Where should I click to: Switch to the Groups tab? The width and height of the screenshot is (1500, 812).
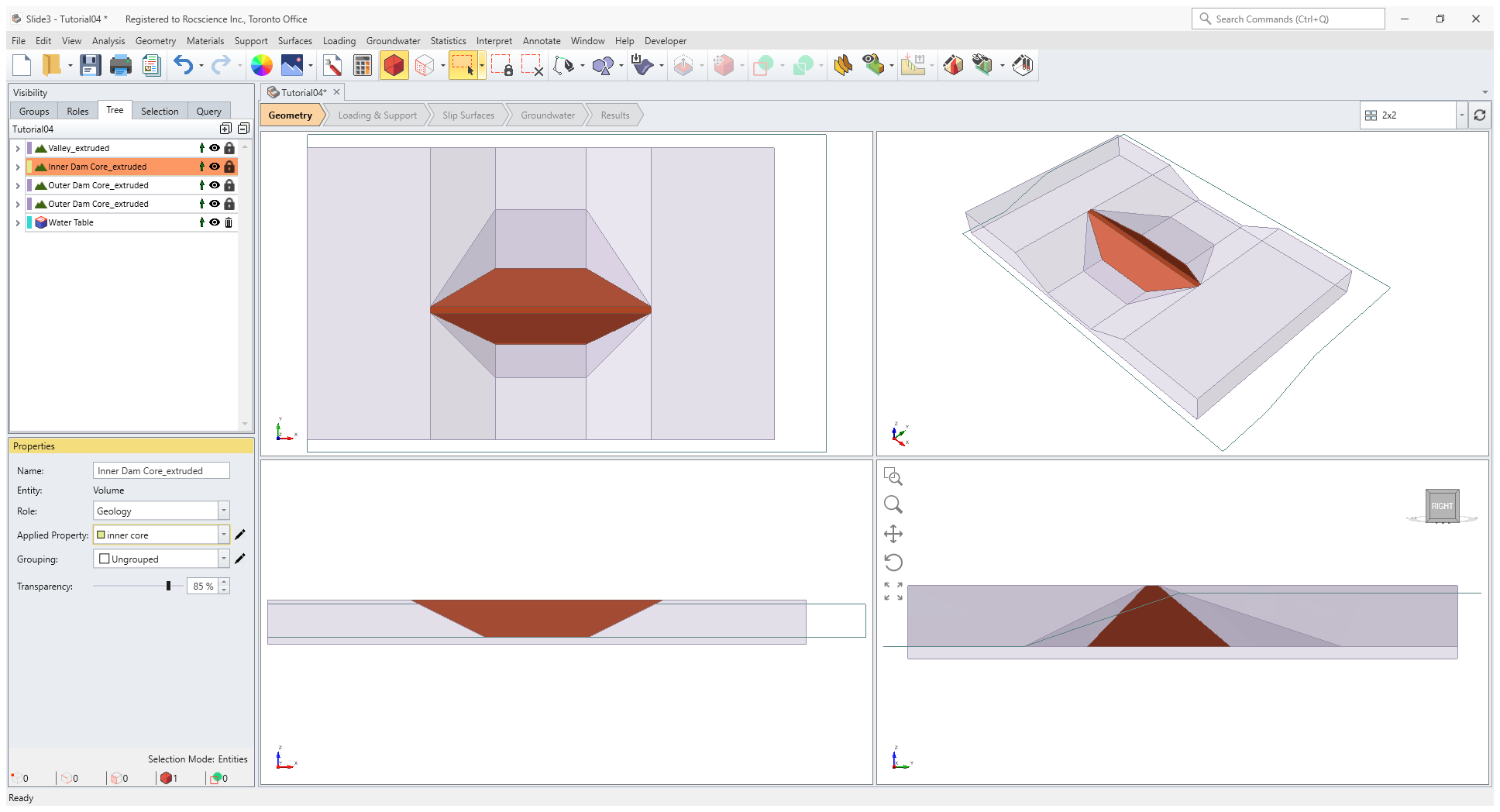coord(34,112)
